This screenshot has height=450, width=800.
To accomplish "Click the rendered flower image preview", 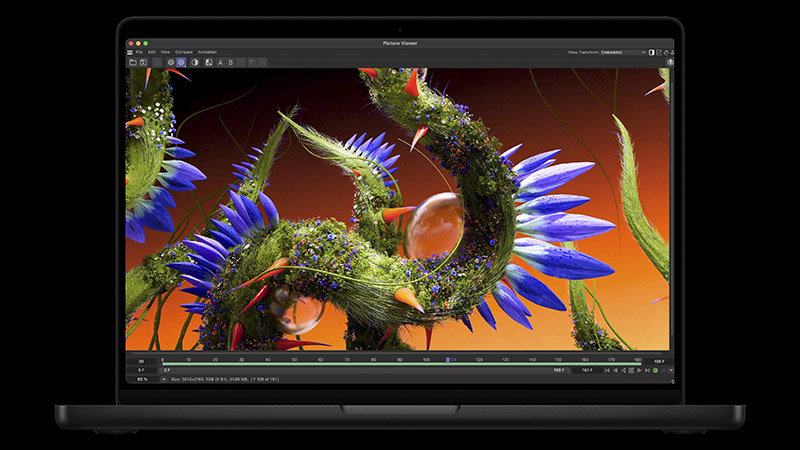I will [x=397, y=209].
